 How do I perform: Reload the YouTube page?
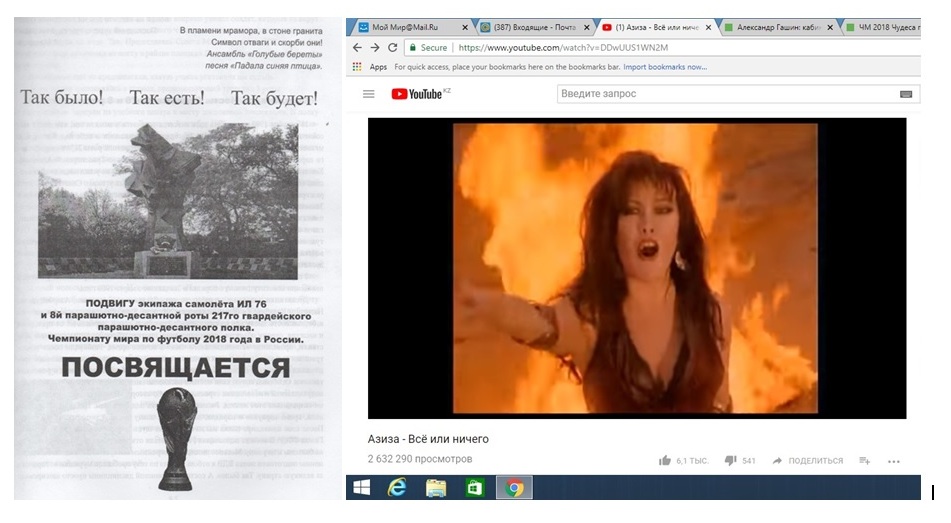392,47
